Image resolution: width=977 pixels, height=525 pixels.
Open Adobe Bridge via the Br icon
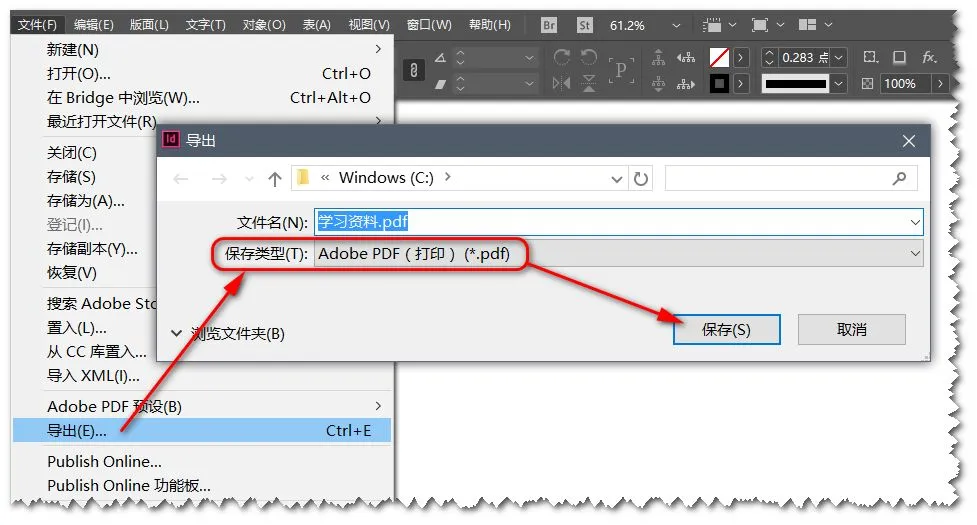(x=549, y=25)
